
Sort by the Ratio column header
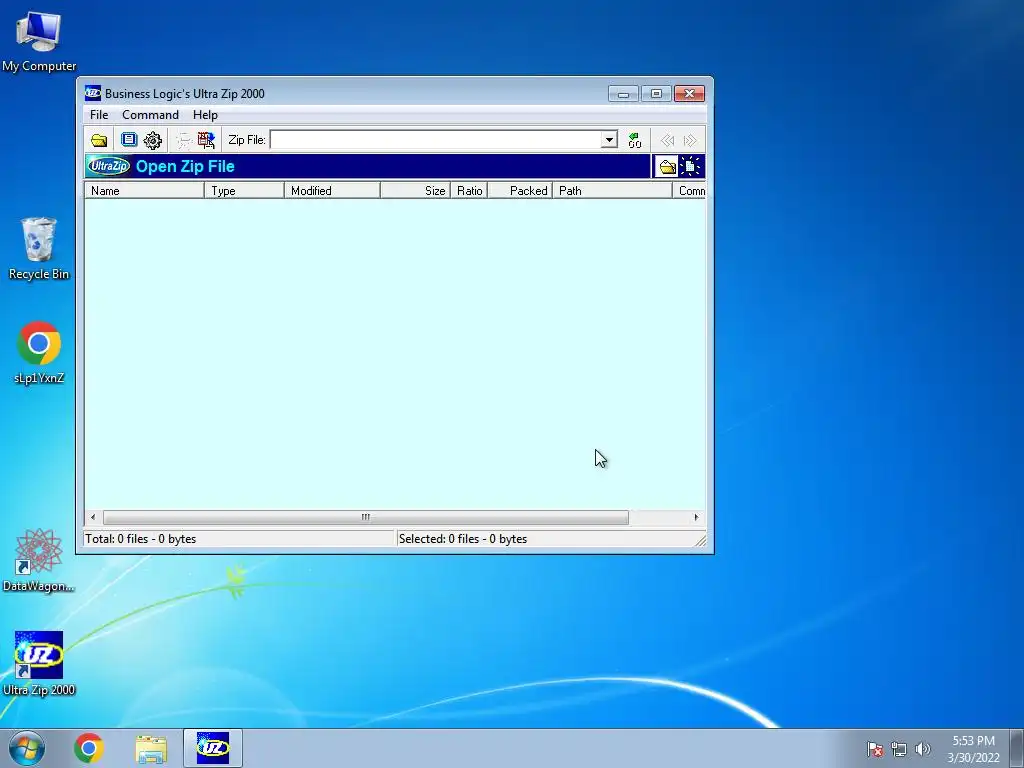click(x=469, y=191)
